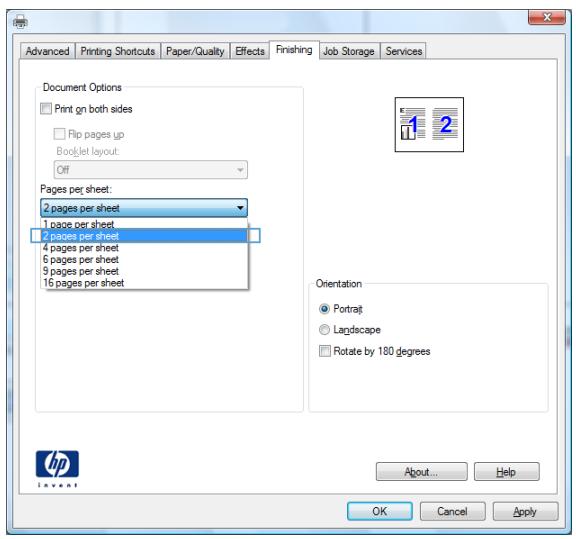
Task: Click the printer icon in the title bar
Action: coord(20,22)
